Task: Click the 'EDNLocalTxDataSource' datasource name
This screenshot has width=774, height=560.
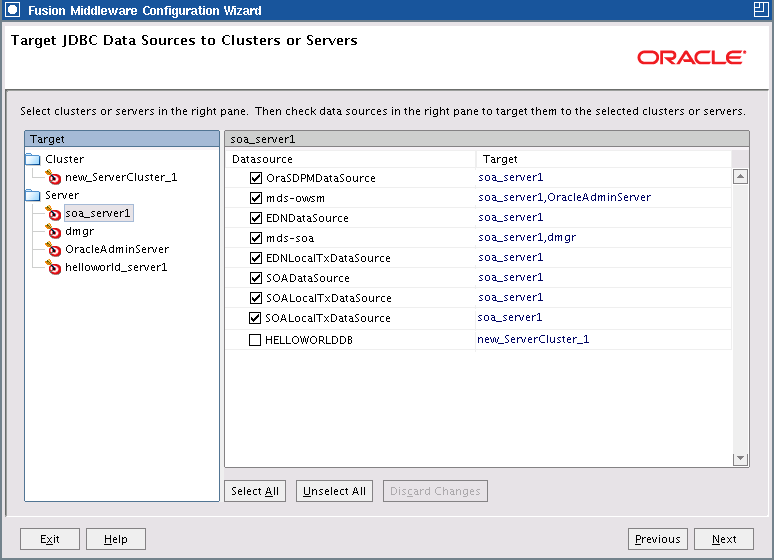Action: tap(328, 258)
